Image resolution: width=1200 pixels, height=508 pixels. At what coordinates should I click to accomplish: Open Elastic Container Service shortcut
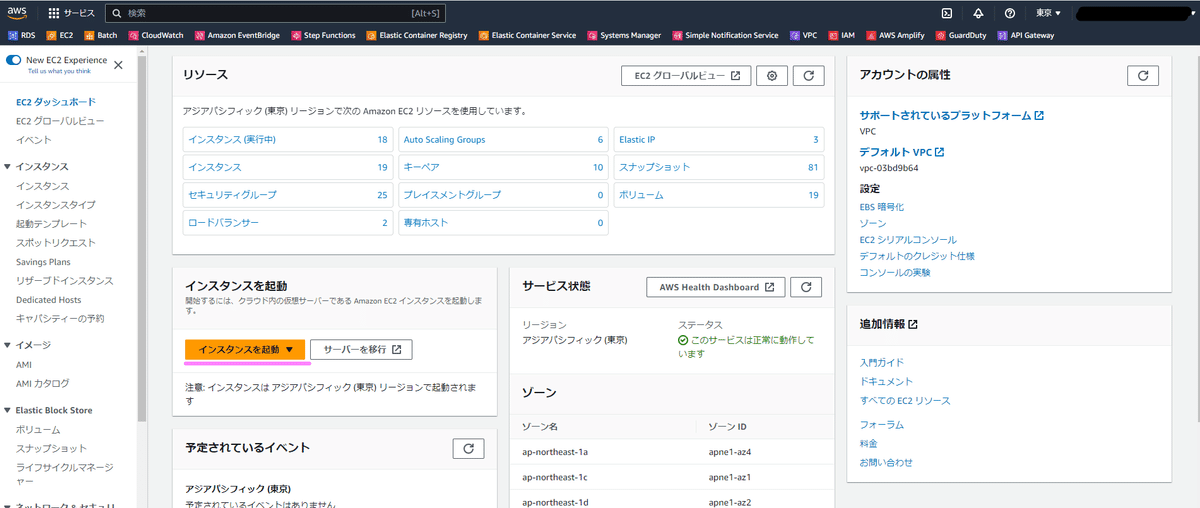(527, 35)
